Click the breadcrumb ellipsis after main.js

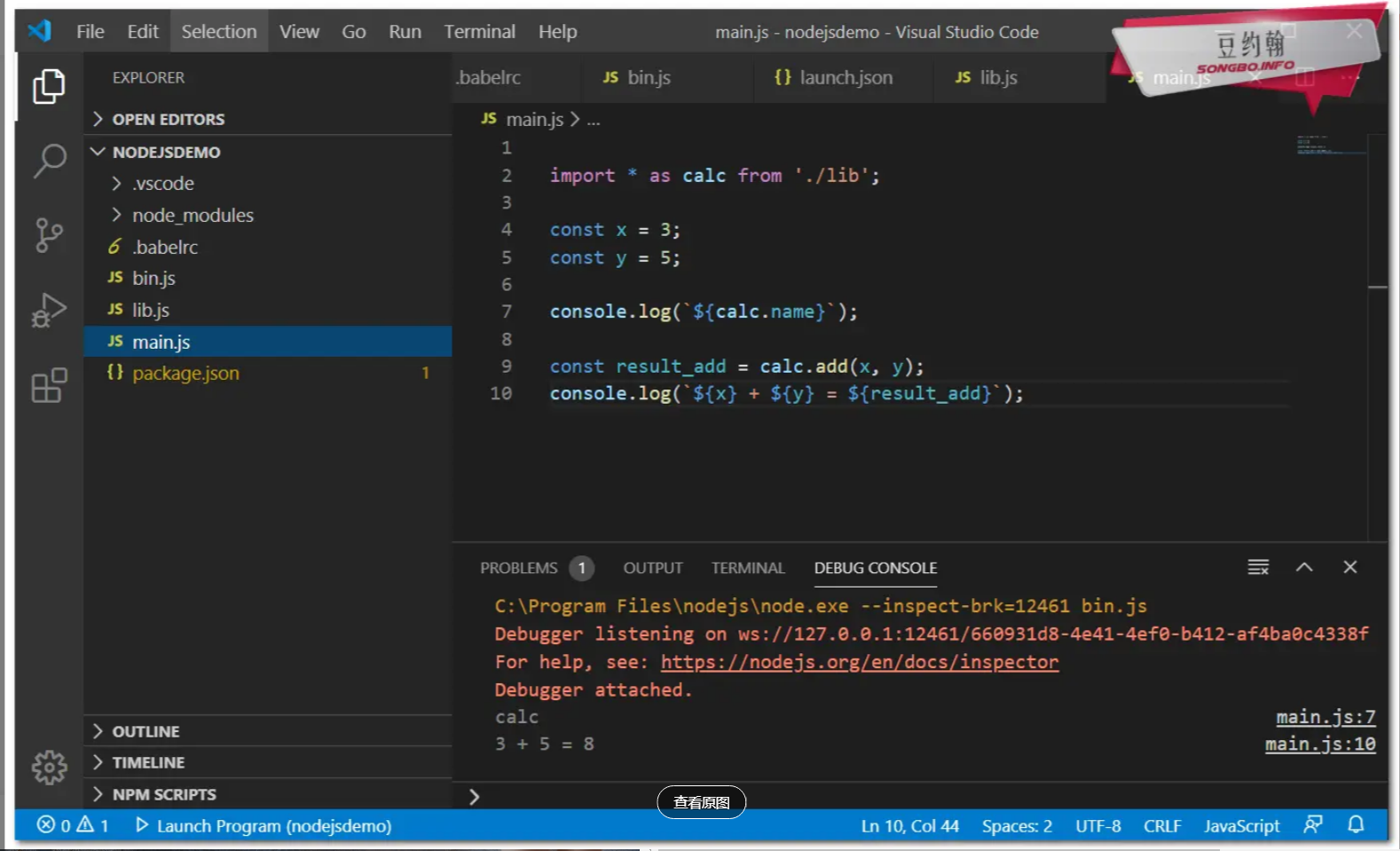tap(594, 120)
